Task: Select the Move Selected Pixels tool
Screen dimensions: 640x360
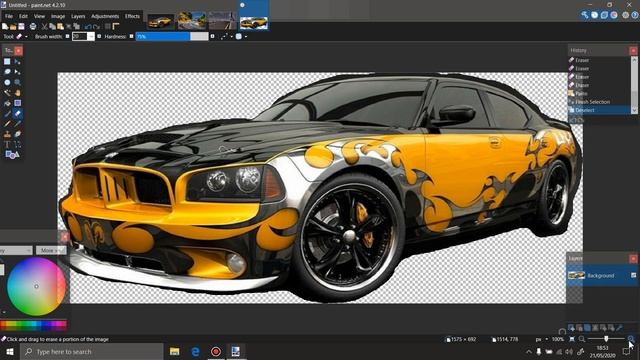Action: [x=18, y=62]
